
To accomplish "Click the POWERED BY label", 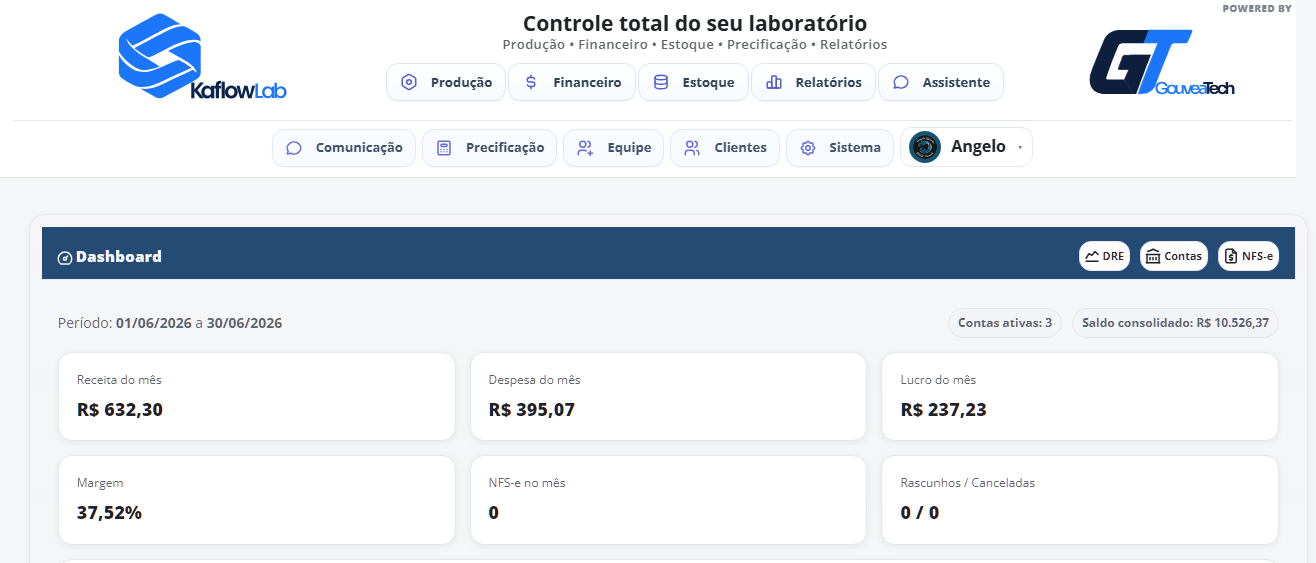I will (x=1257, y=8).
